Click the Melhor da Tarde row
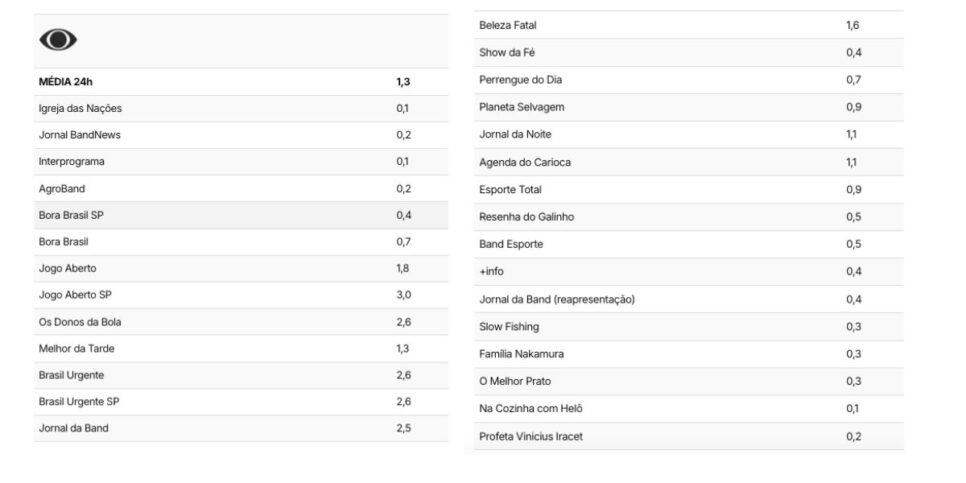This screenshot has height=483, width=966. pyautogui.click(x=241, y=348)
